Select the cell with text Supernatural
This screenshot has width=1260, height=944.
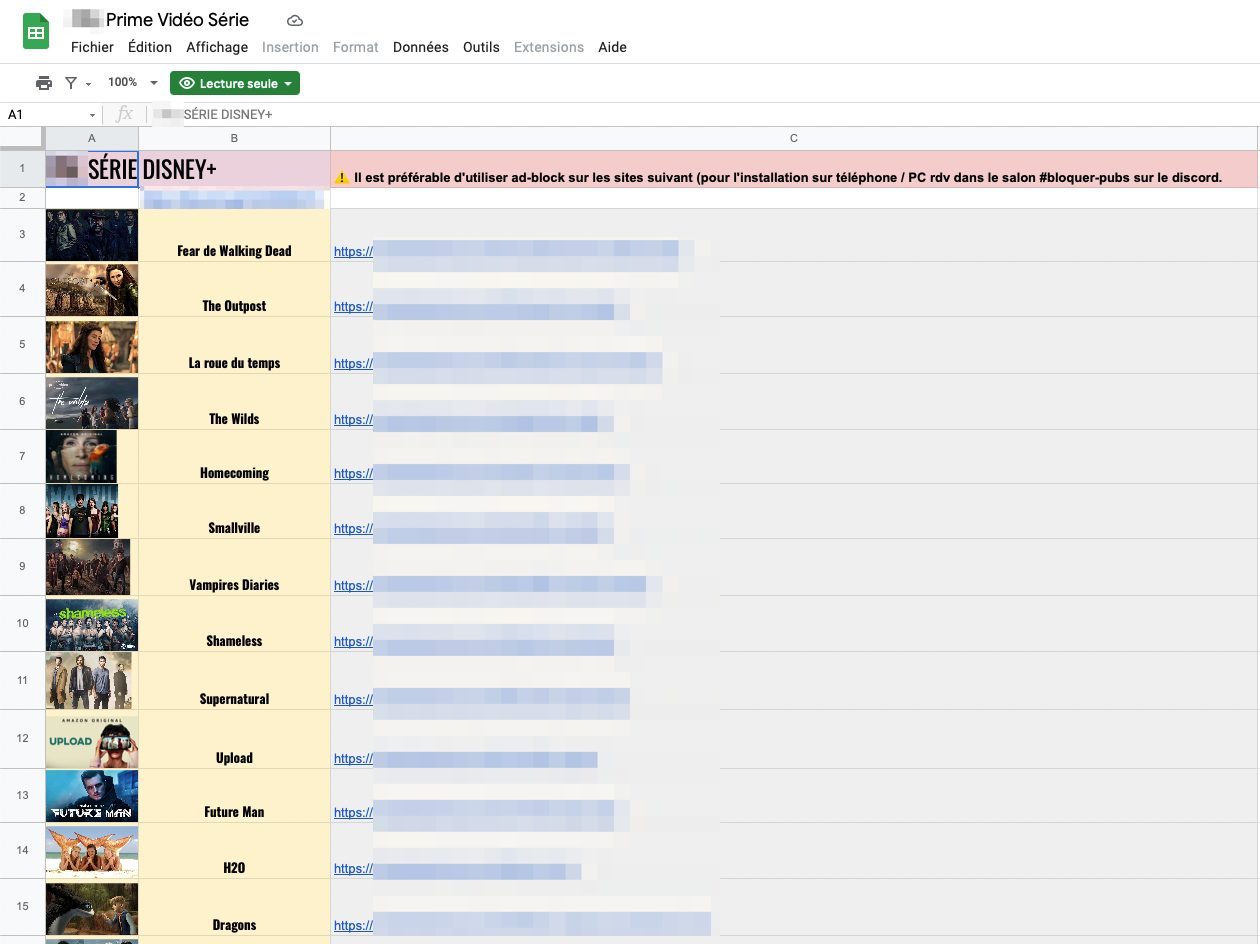234,681
